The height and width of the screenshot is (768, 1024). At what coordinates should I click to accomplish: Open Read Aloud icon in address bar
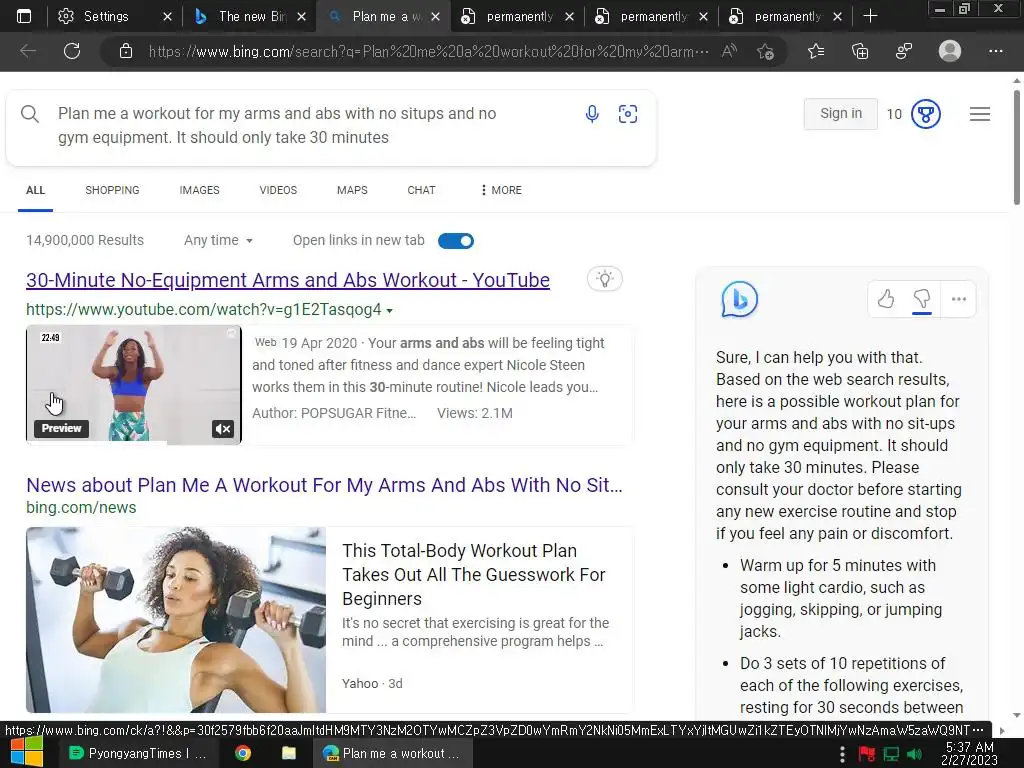point(729,51)
